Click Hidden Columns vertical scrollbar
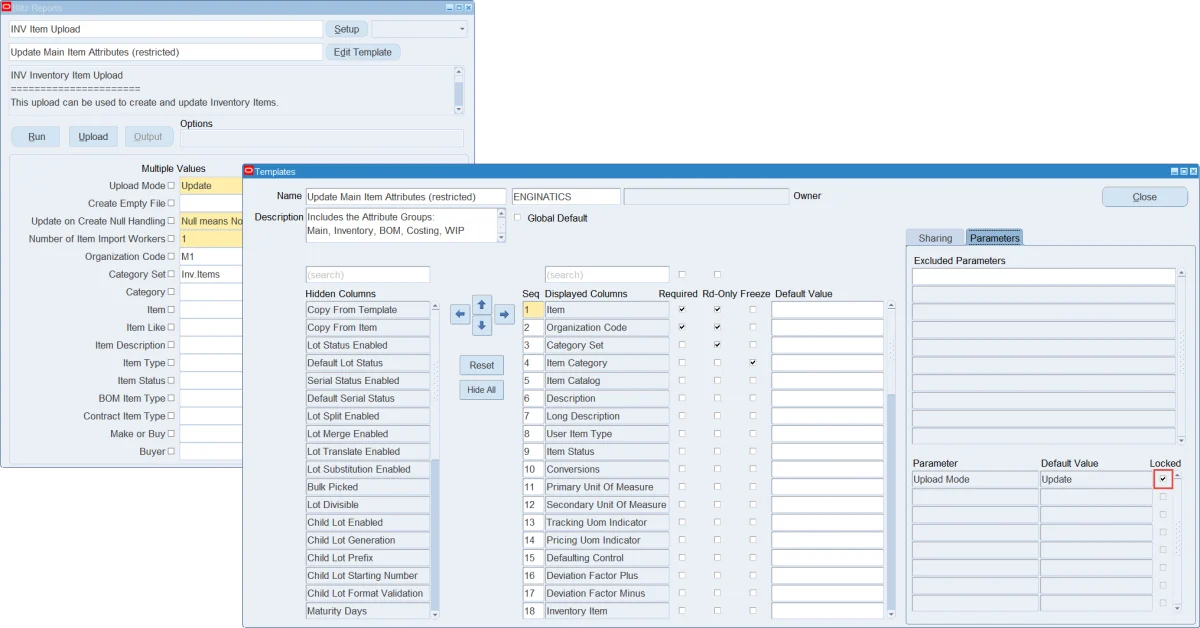1200x628 pixels. pyautogui.click(x=435, y=460)
